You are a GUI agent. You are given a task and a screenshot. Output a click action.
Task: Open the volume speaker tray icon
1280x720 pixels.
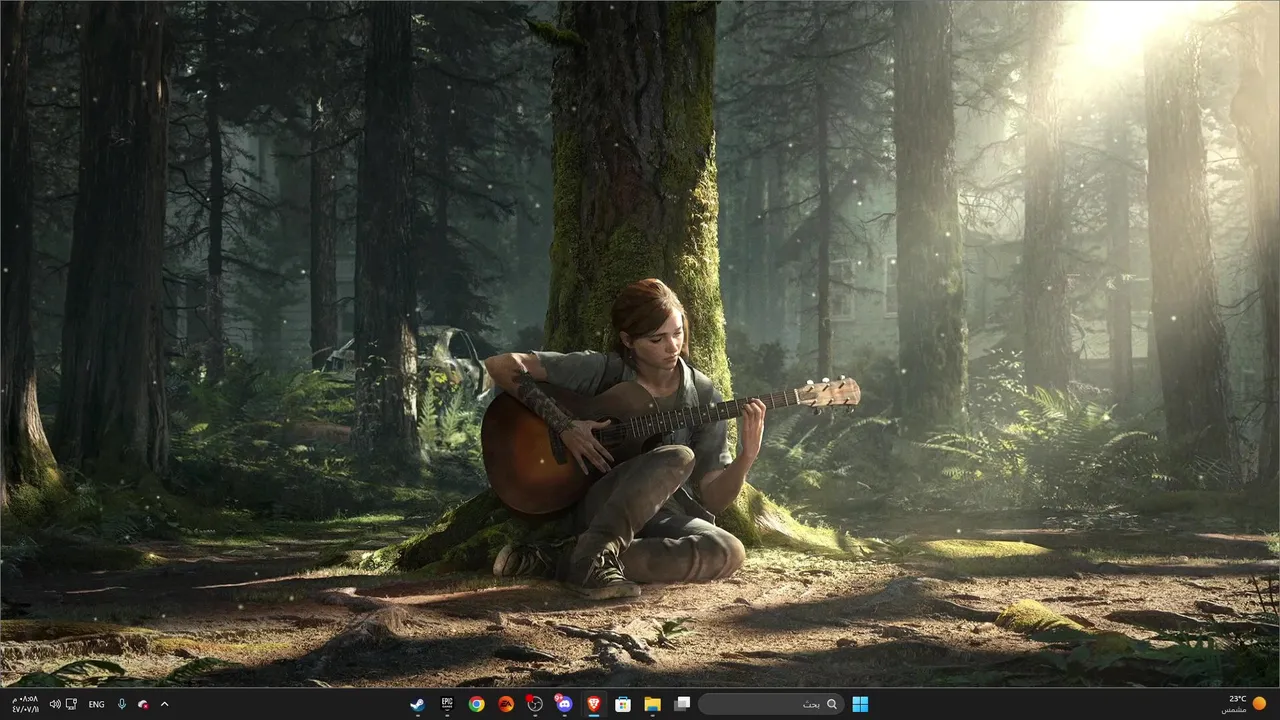pos(55,704)
